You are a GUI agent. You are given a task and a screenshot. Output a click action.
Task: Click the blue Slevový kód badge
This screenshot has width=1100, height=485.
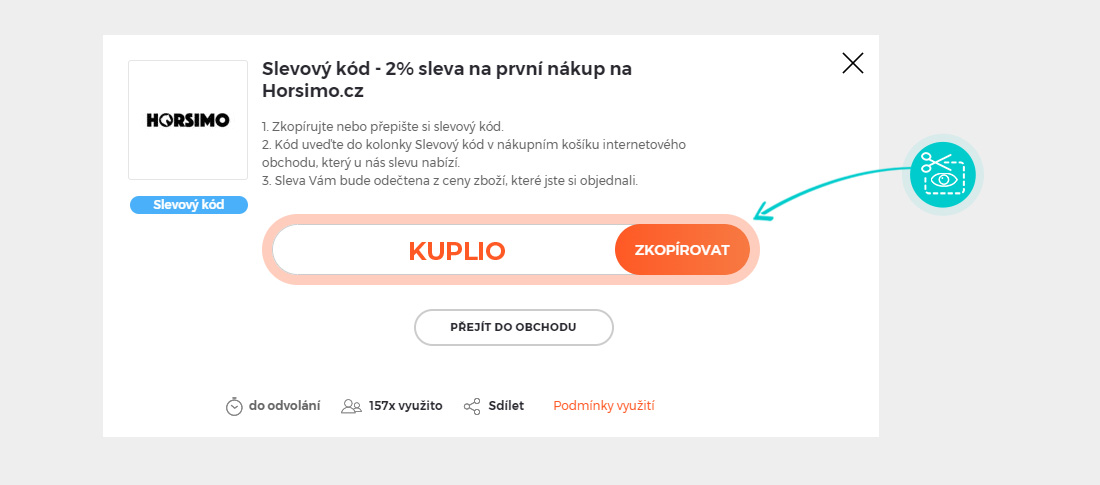[188, 205]
